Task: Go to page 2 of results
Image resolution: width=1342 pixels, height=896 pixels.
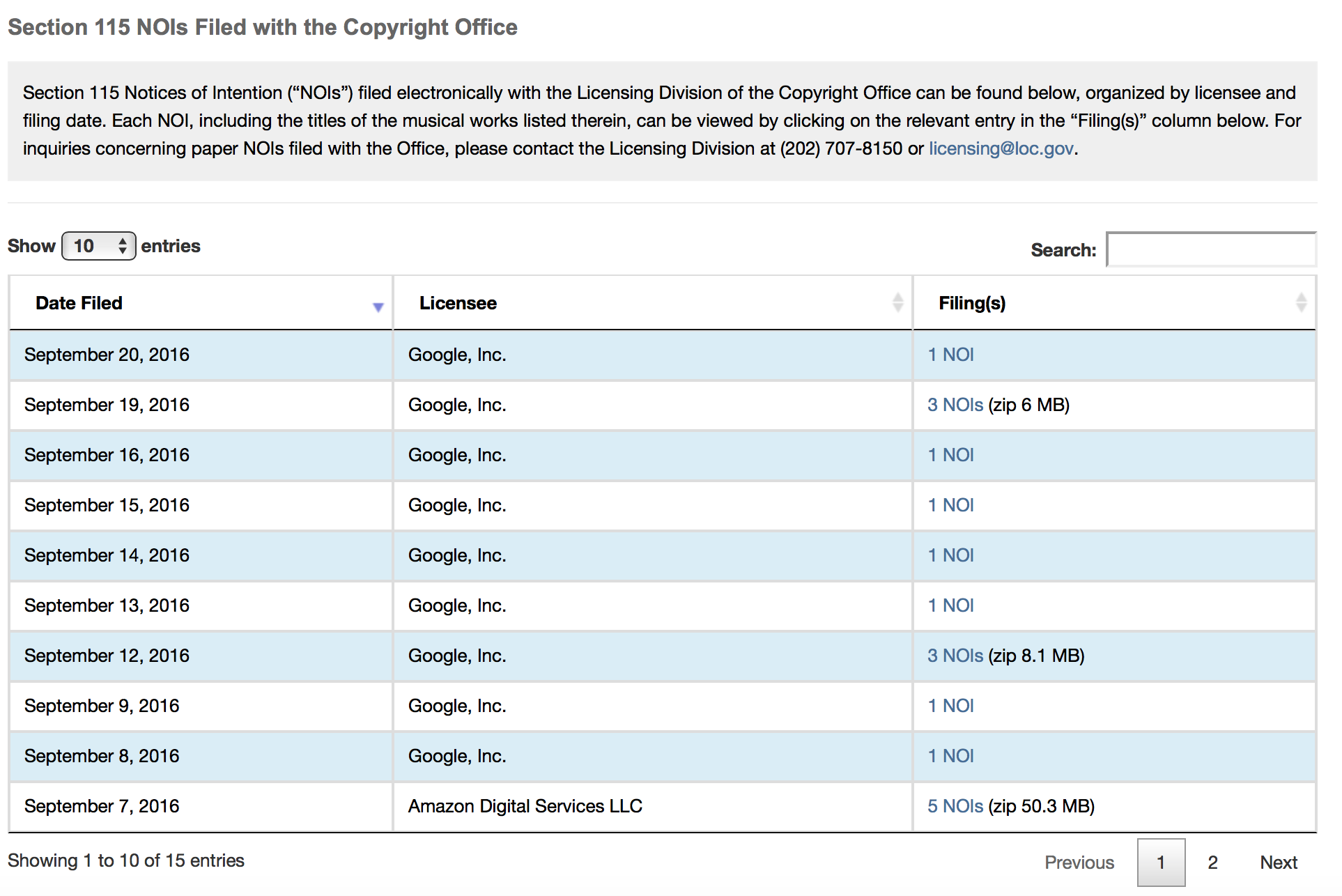Action: (x=1212, y=863)
